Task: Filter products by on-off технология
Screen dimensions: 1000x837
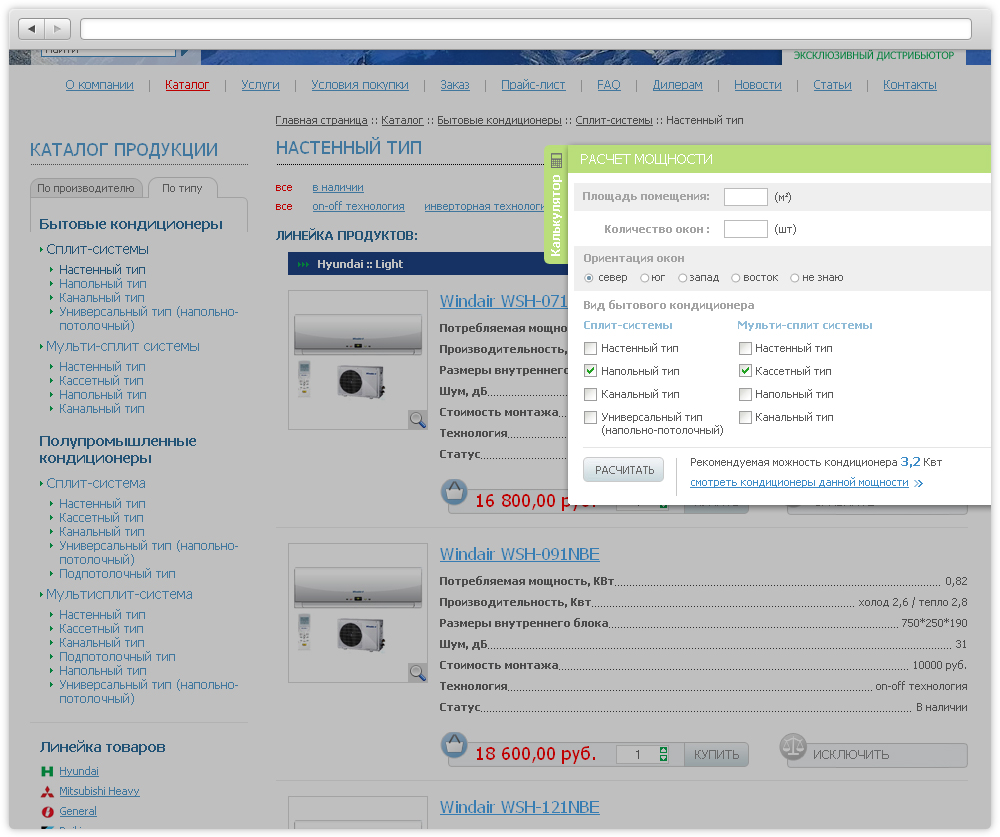Action: tap(358, 207)
